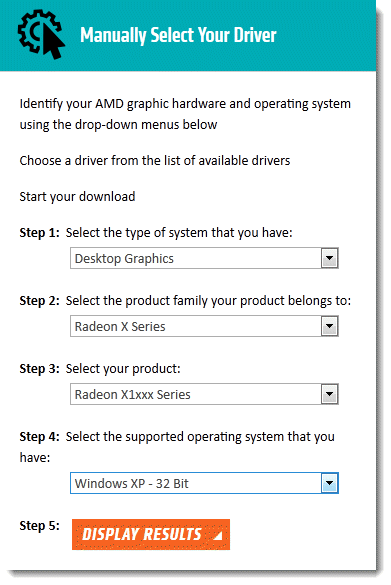Click the Step 1 system type label
391x585 pixels.
[156, 233]
